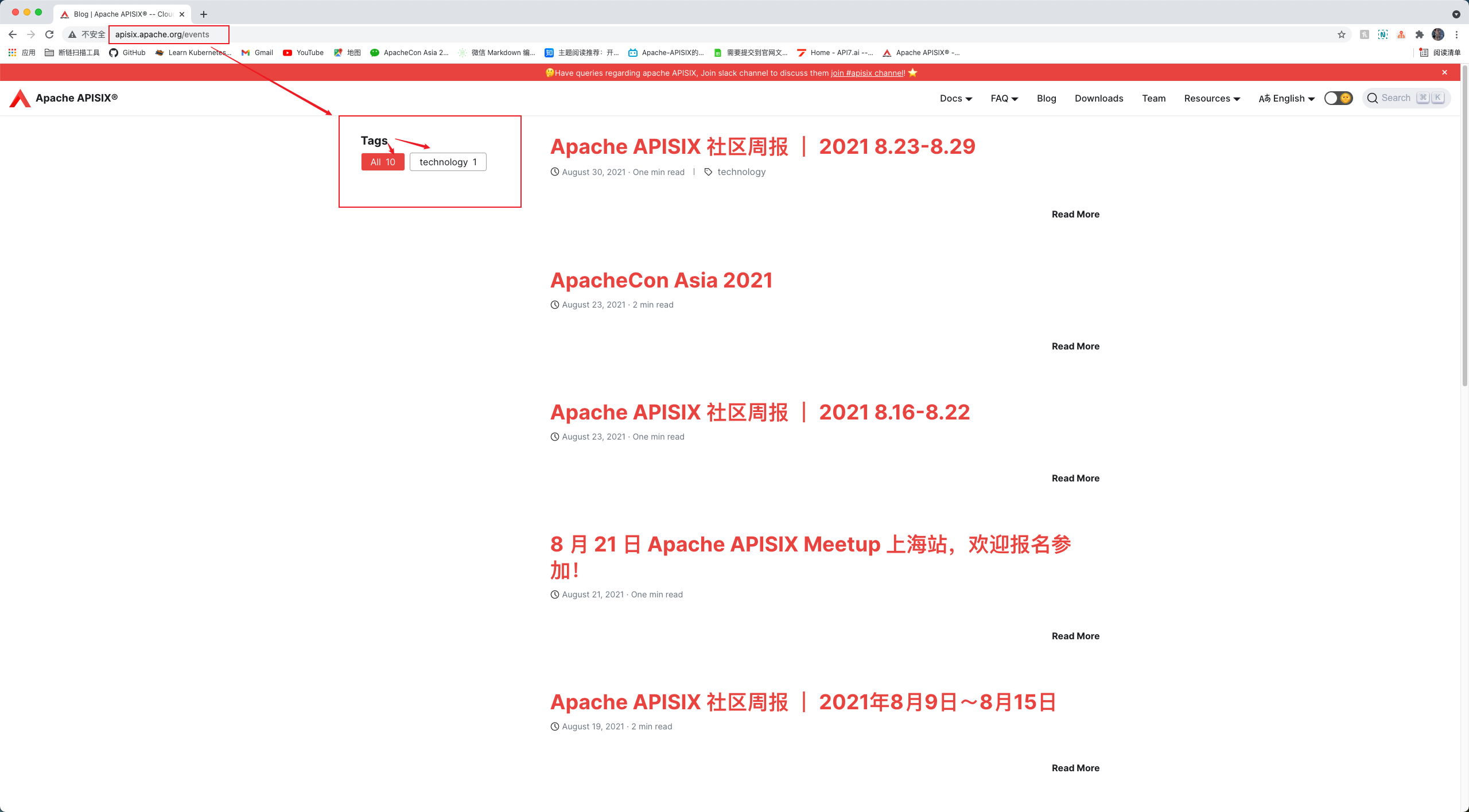
Task: Open the GitHub bookmark
Action: pos(127,52)
